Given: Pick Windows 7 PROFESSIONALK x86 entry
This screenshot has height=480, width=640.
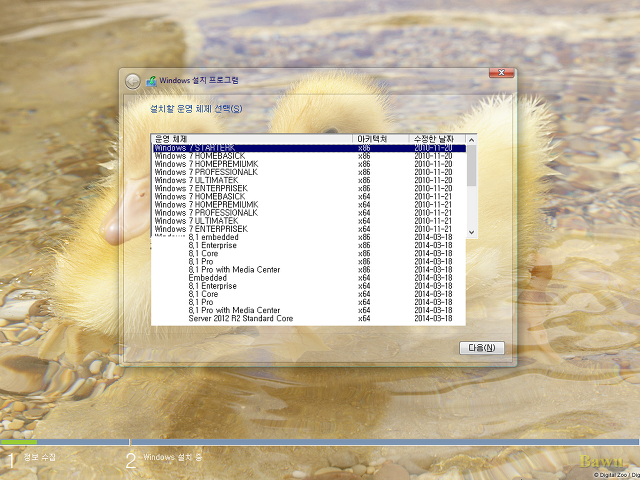Looking at the screenshot, I should (x=309, y=172).
